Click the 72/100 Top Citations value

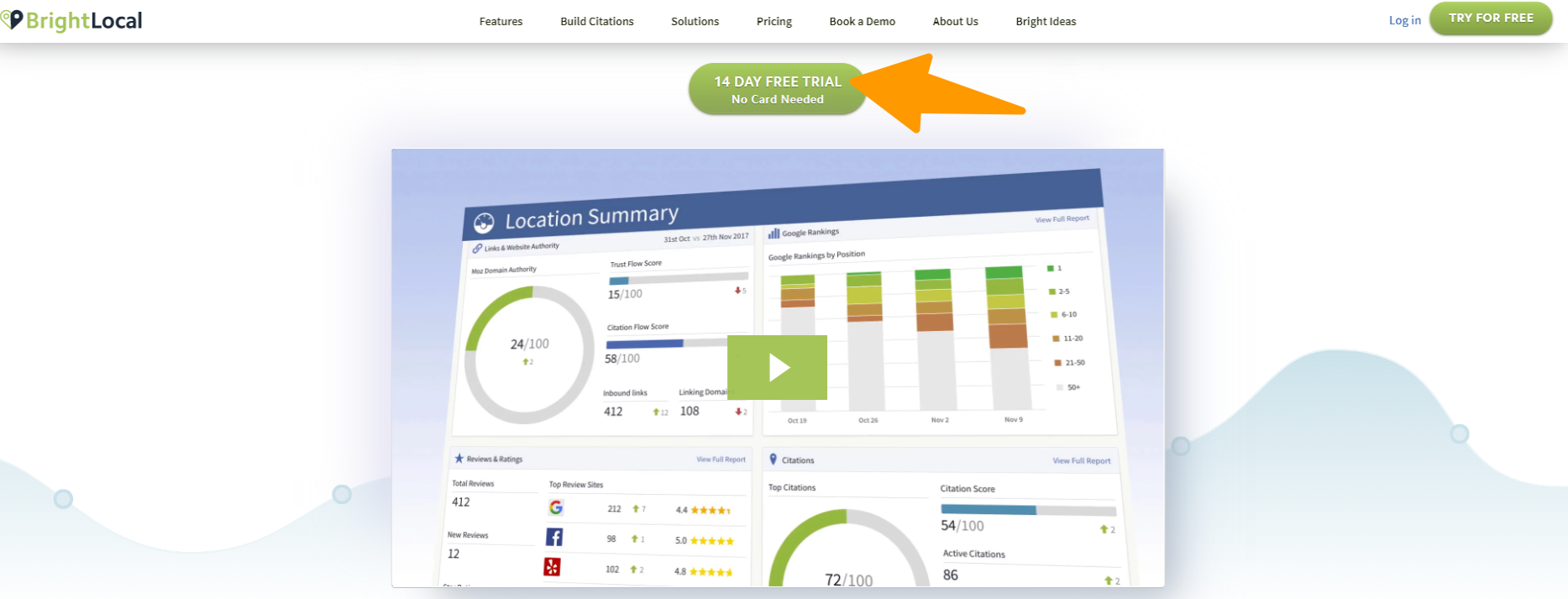point(848,580)
